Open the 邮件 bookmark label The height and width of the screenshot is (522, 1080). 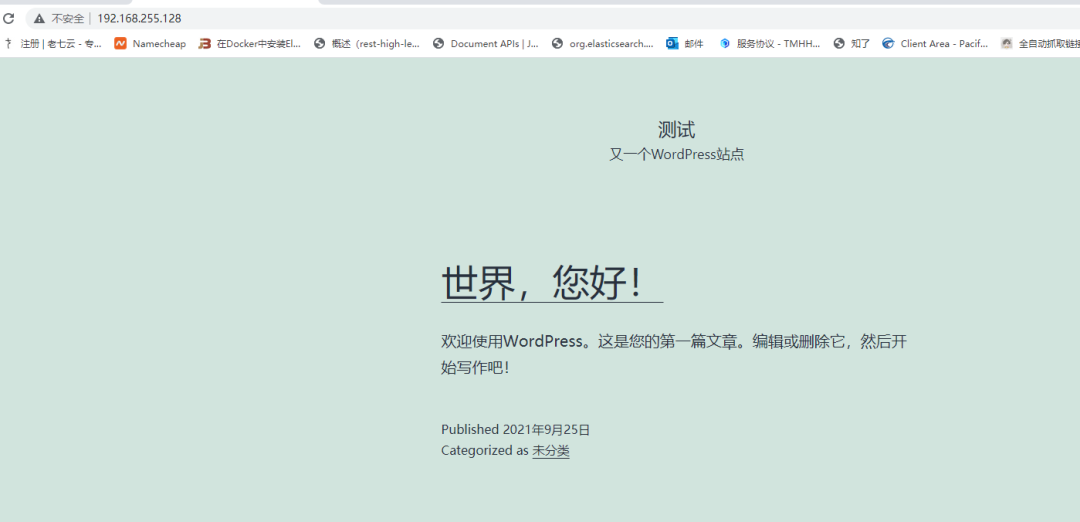694,43
